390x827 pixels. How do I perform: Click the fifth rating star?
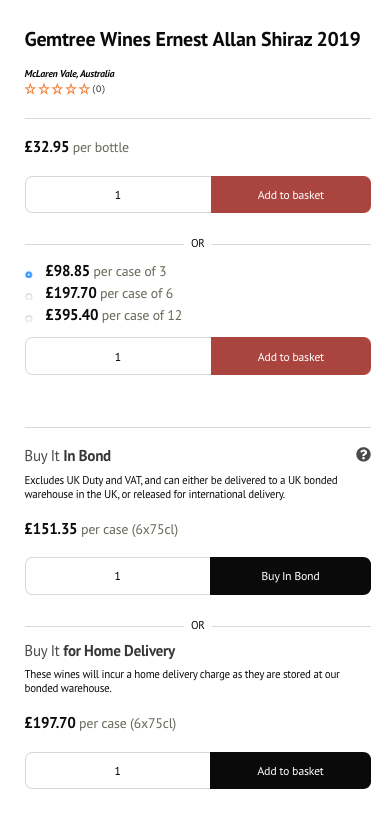pyautogui.click(x=84, y=89)
